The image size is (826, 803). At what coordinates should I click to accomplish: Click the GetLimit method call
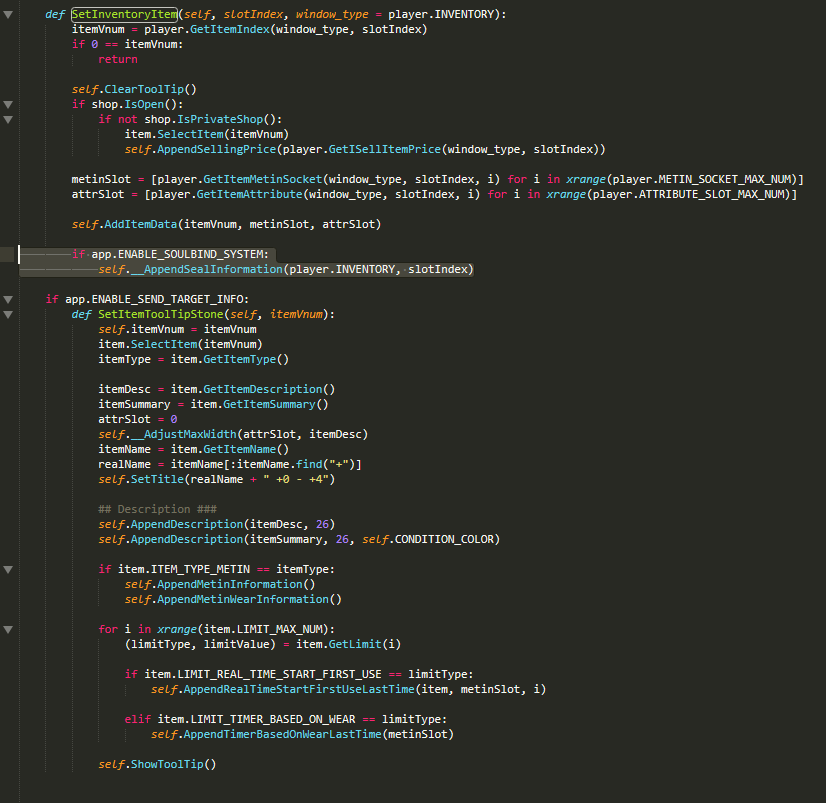(355, 644)
